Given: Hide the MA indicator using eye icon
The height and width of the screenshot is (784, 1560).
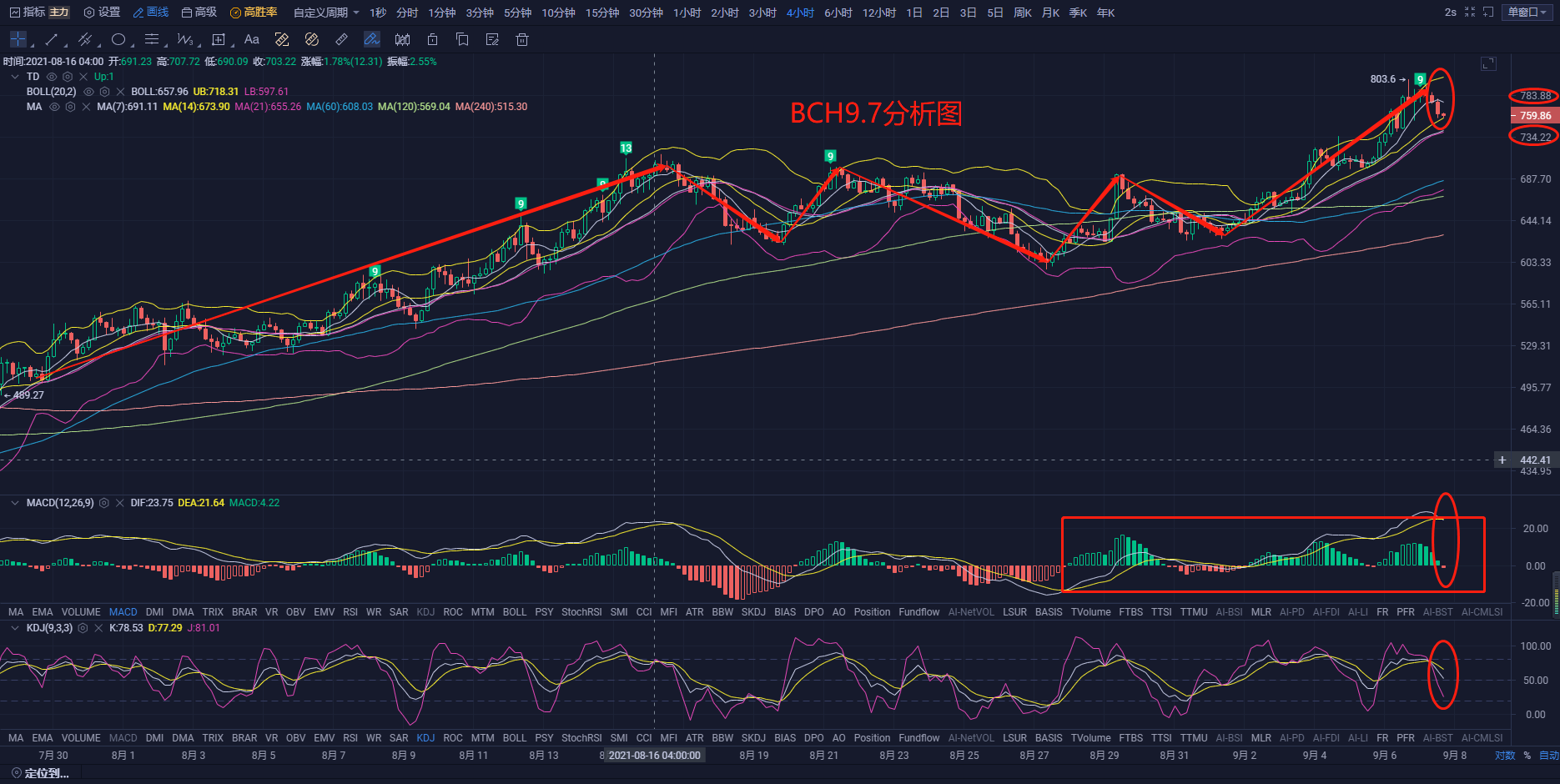Looking at the screenshot, I should tap(54, 107).
